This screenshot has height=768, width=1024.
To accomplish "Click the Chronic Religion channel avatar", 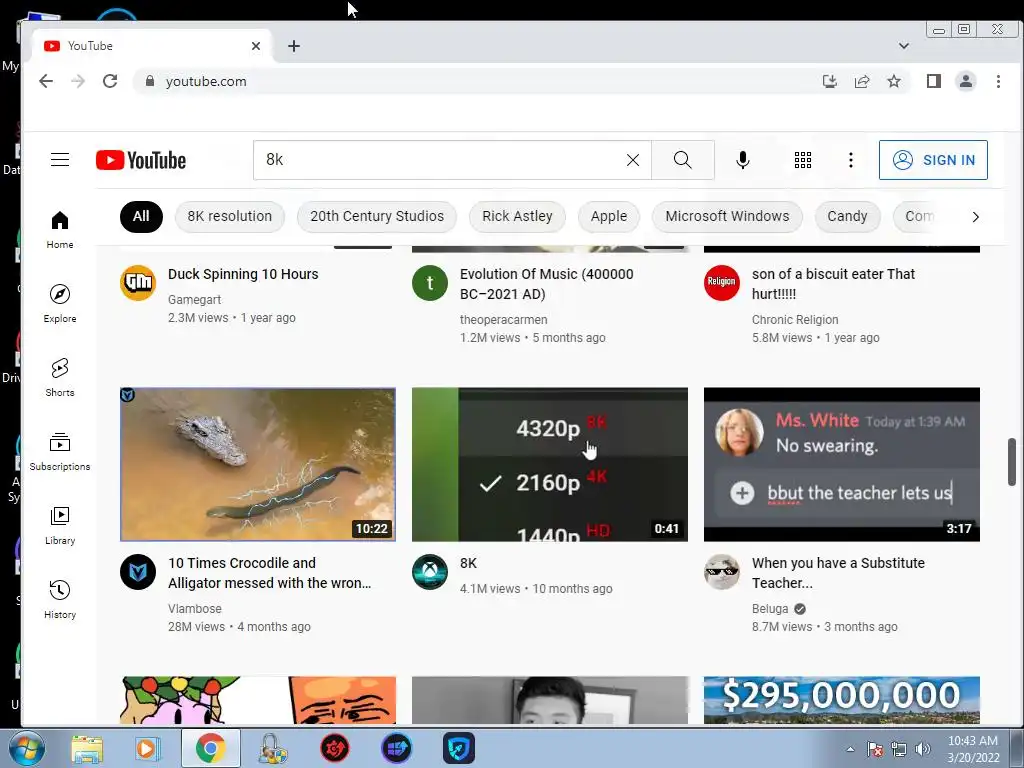I will (x=722, y=283).
